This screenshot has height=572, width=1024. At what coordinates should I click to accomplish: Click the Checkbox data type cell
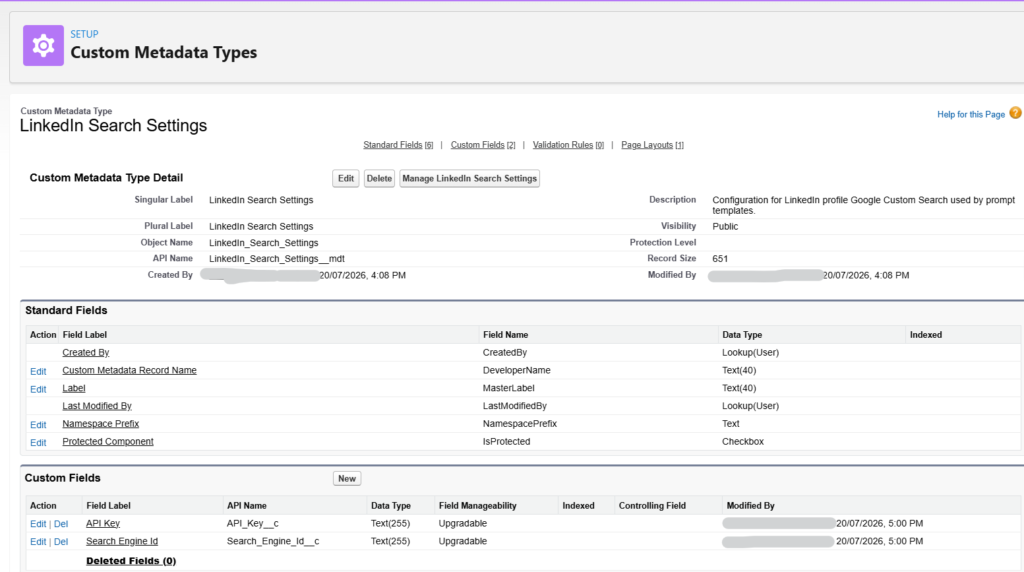(x=743, y=441)
